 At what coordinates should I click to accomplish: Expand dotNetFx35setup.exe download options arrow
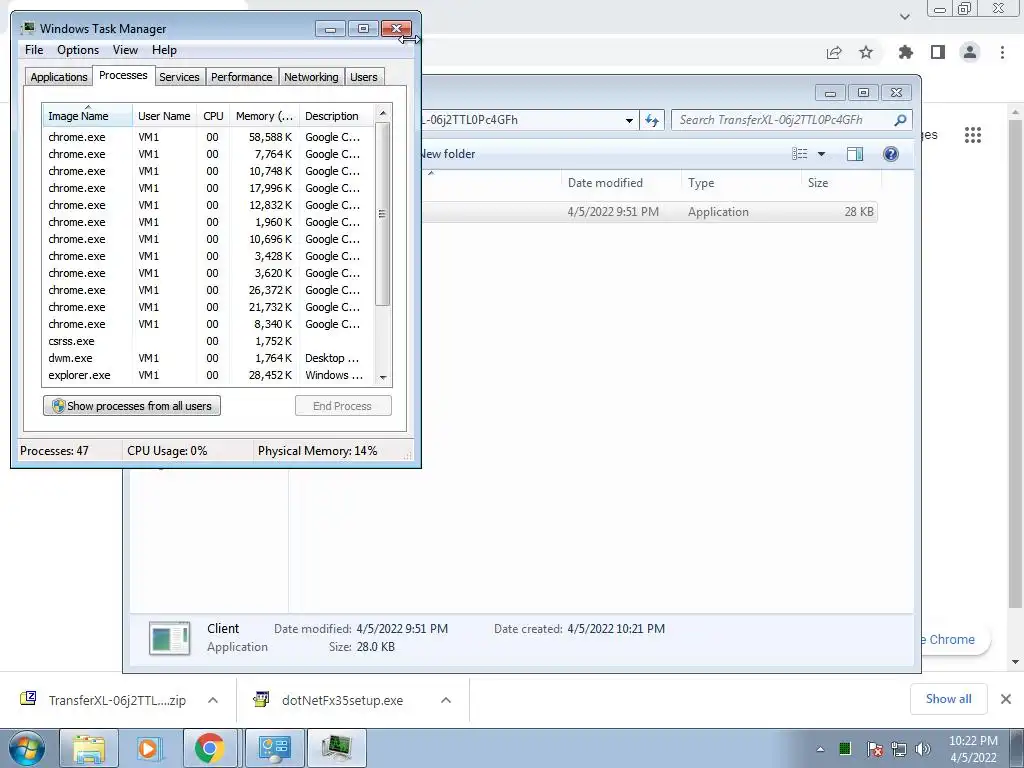[x=446, y=700]
